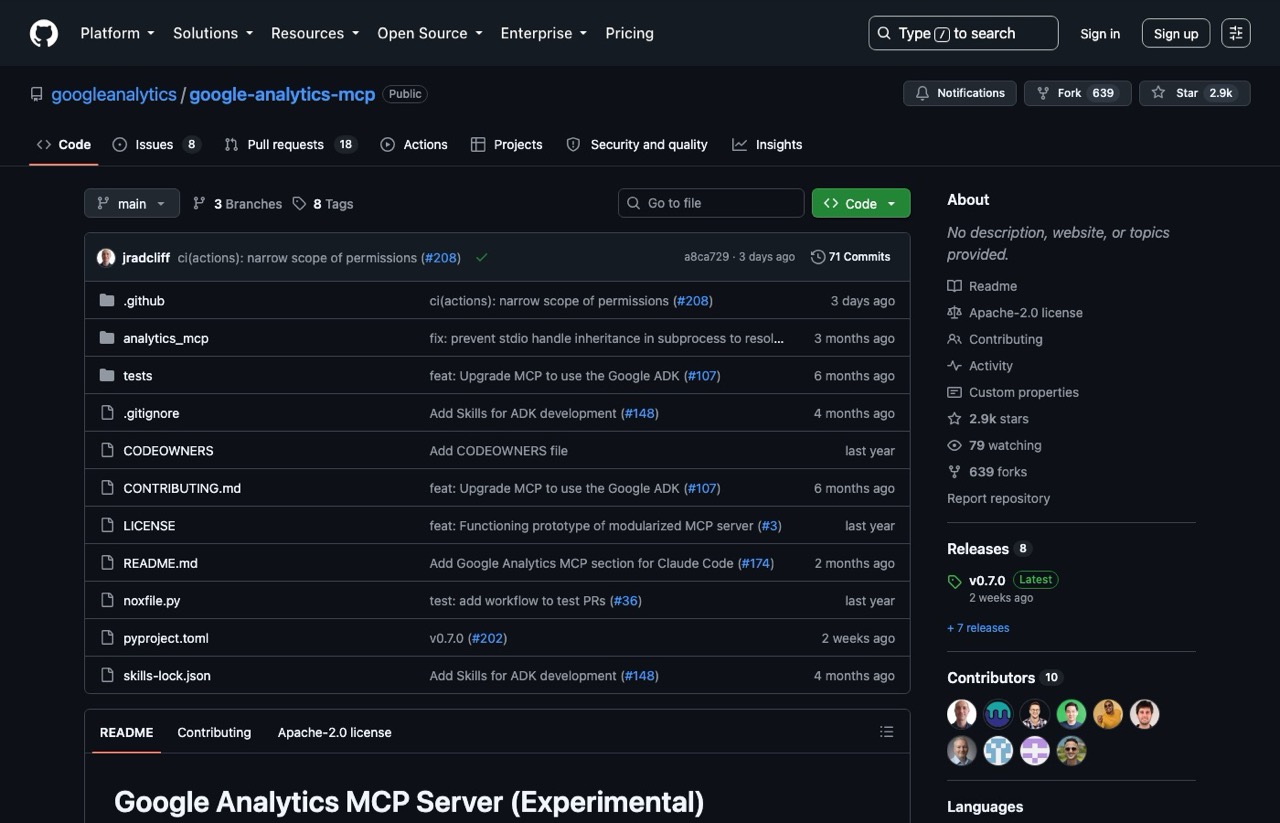Open the pyproject.toml file
Screen dimensions: 1280x823
[x=166, y=638]
